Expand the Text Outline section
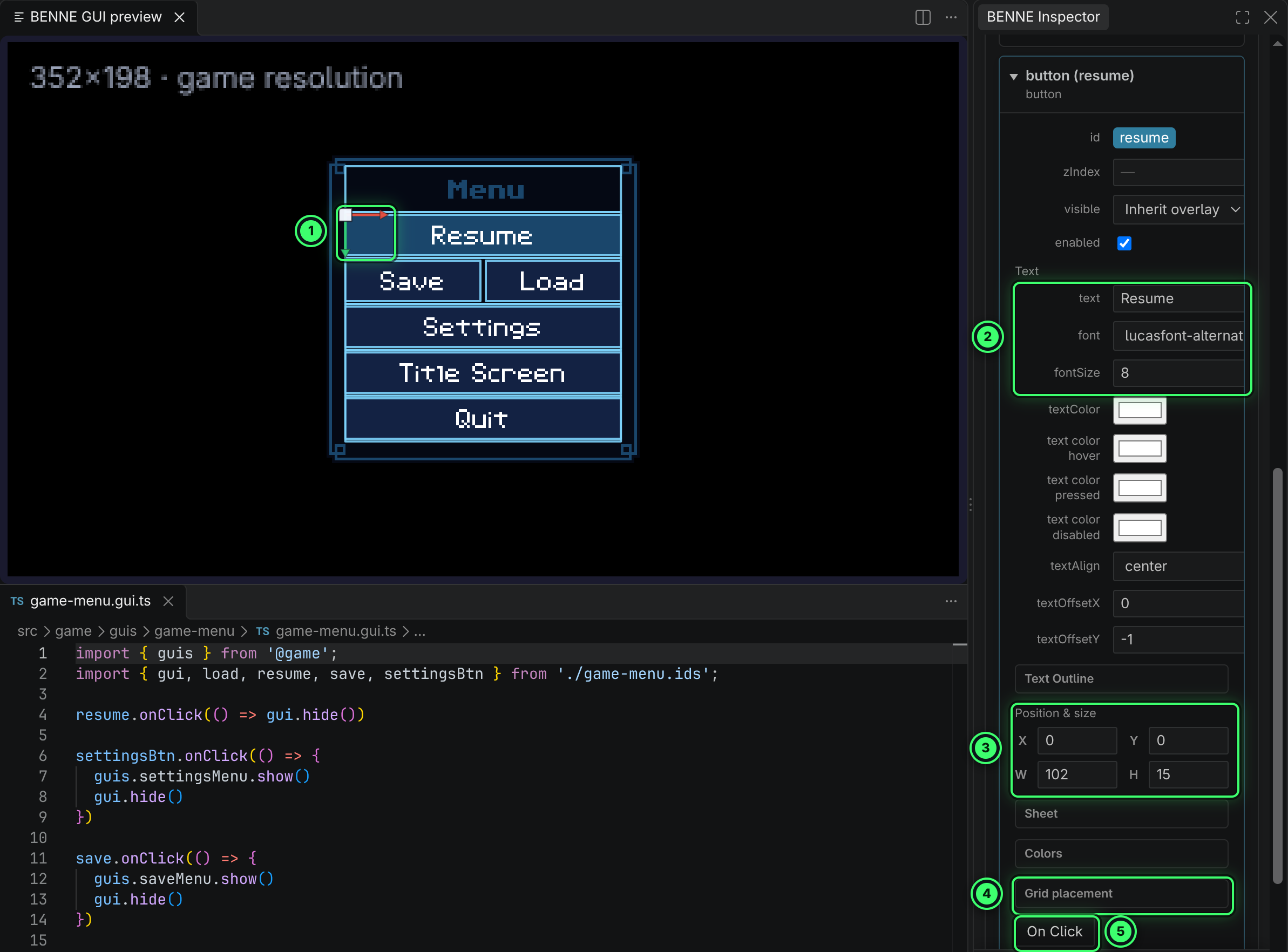Image resolution: width=1288 pixels, height=952 pixels. pos(1121,679)
